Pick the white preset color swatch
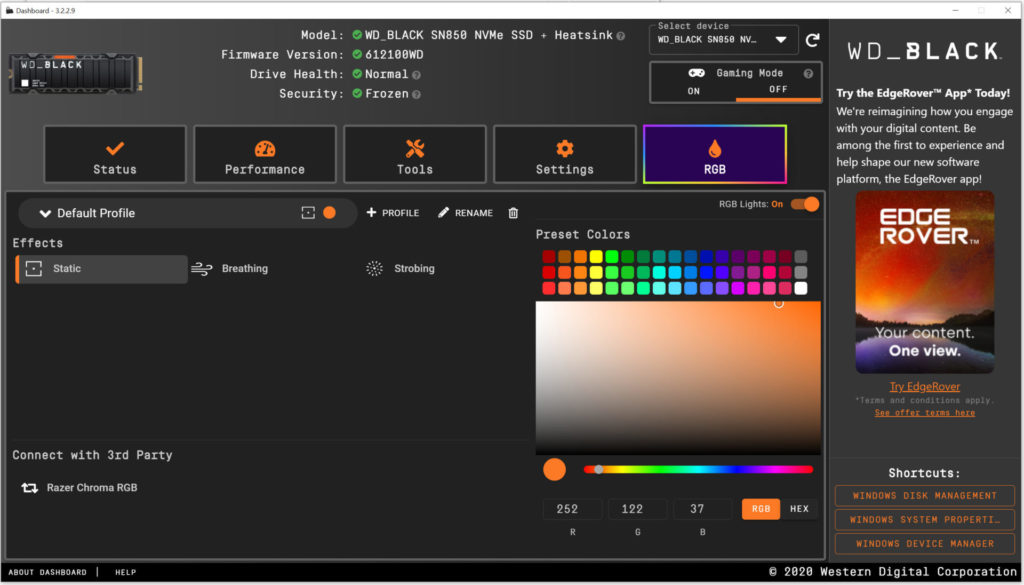 [x=801, y=288]
